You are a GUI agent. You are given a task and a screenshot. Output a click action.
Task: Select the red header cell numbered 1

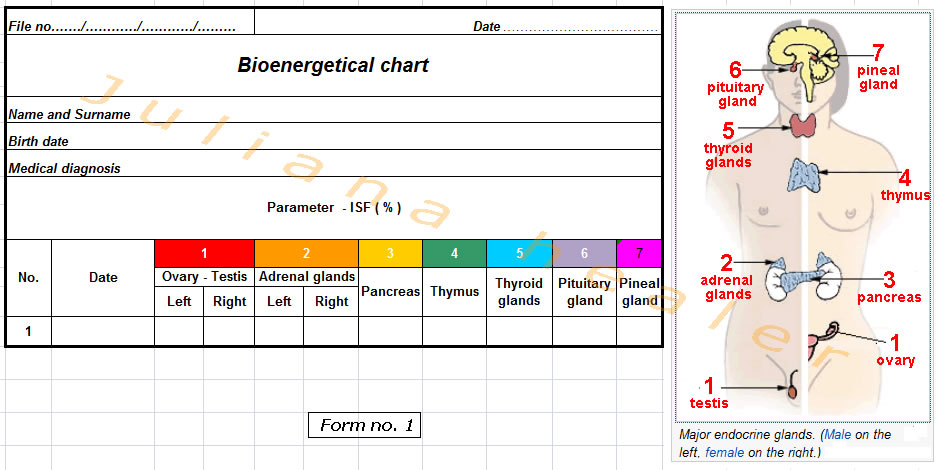tap(204, 253)
